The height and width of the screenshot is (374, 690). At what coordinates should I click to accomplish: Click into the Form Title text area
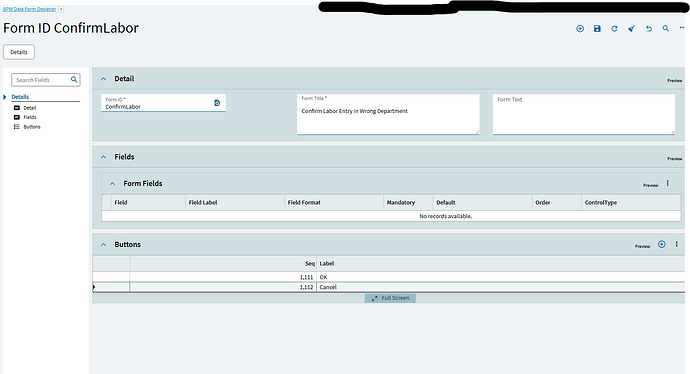coord(388,114)
